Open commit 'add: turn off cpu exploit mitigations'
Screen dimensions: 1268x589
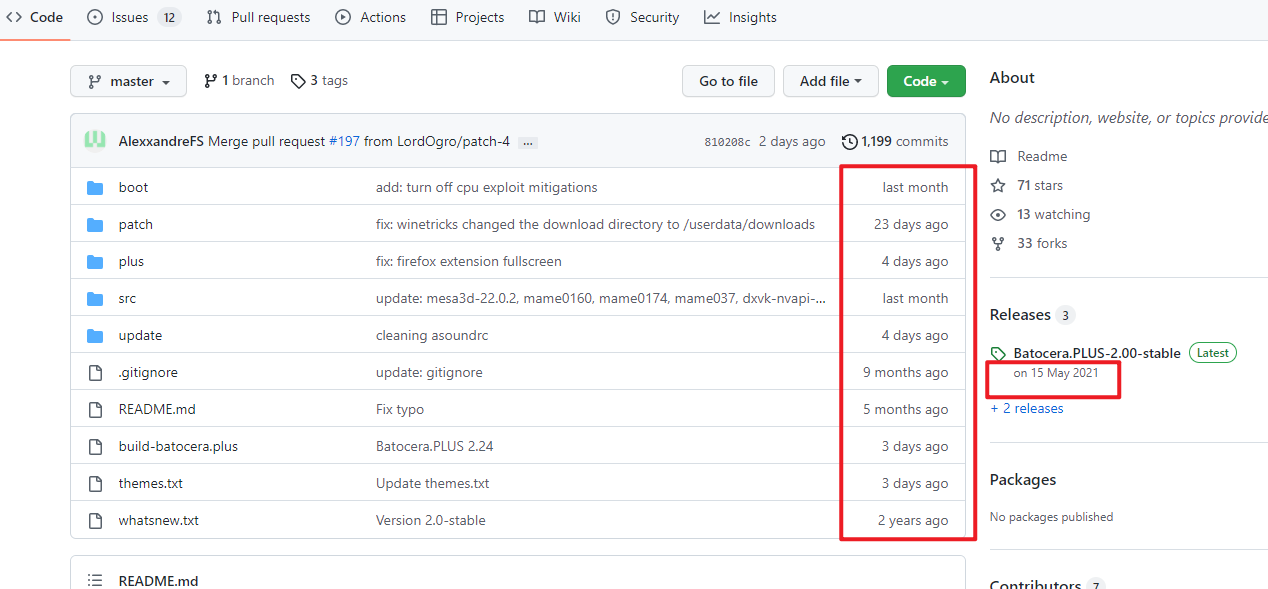coord(486,187)
